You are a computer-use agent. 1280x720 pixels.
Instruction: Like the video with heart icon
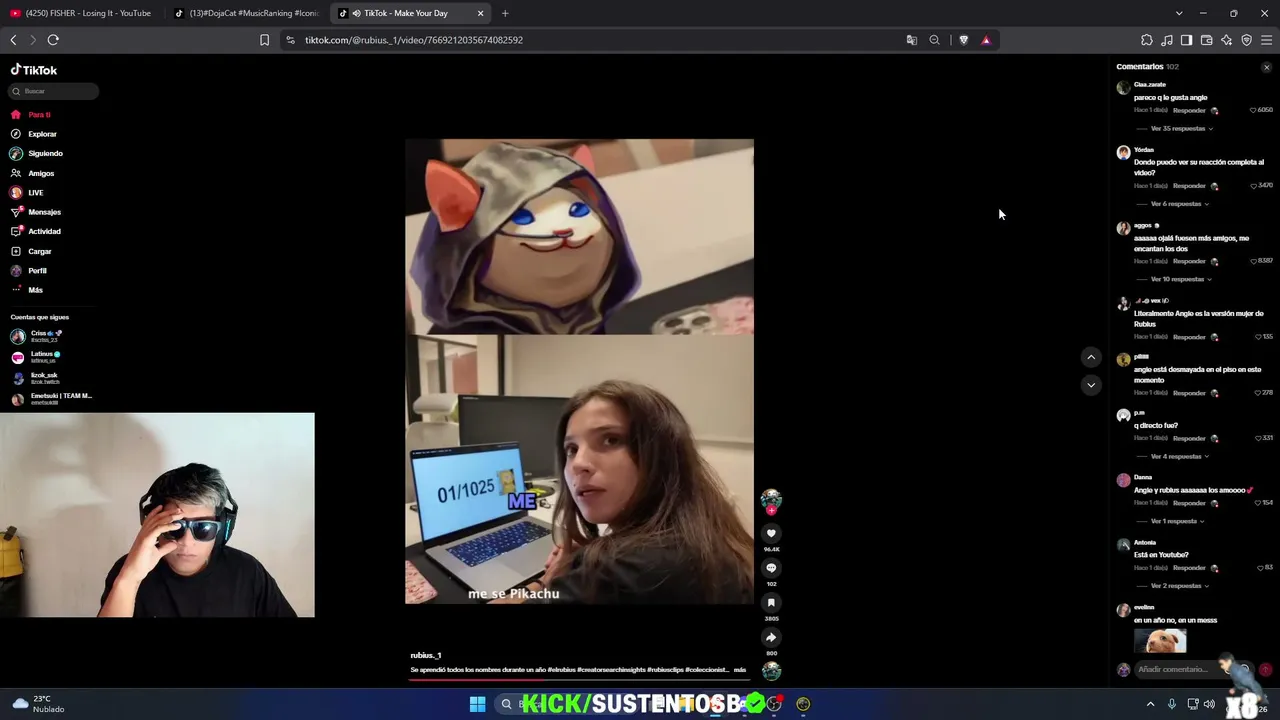[771, 534]
